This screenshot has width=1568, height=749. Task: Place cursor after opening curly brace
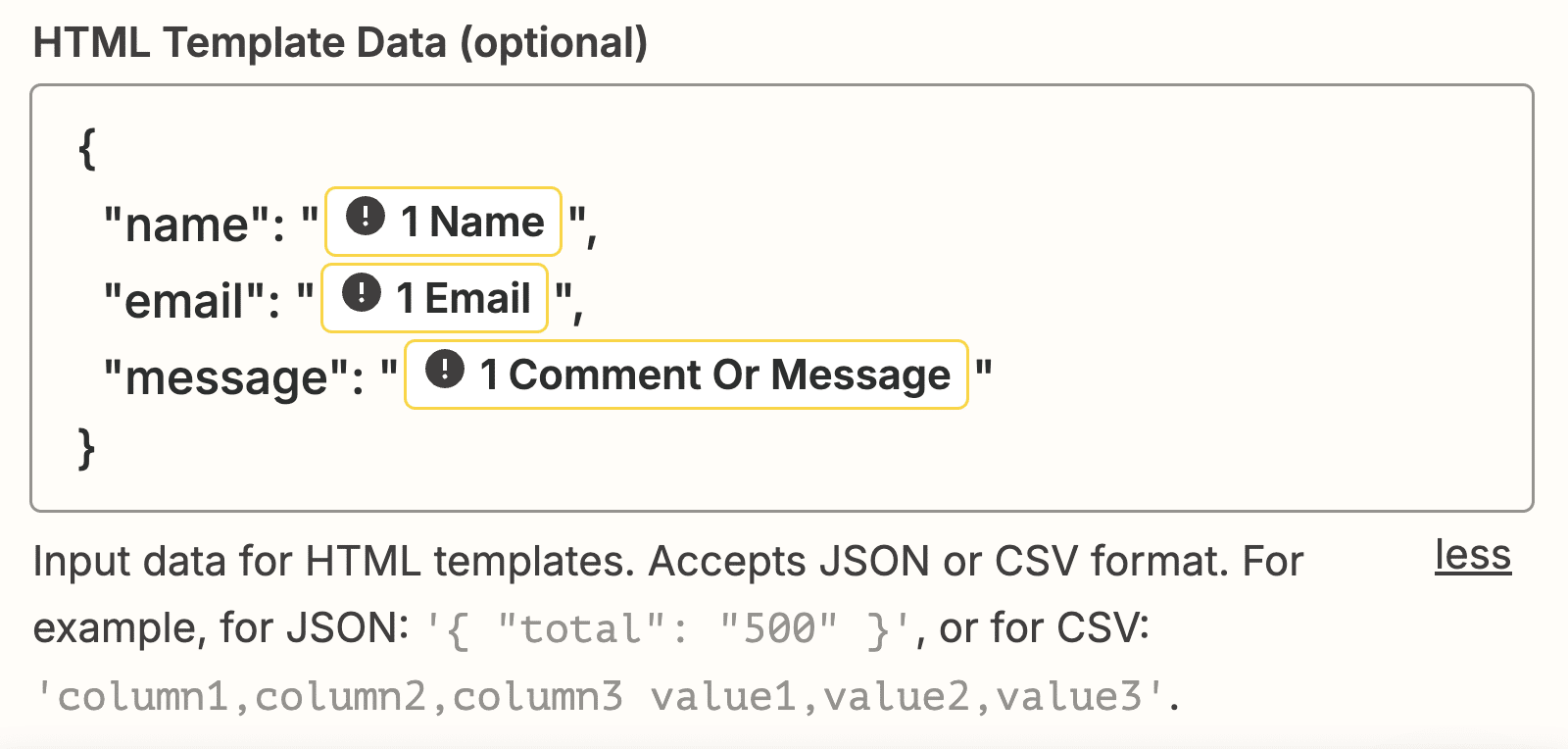click(x=99, y=149)
